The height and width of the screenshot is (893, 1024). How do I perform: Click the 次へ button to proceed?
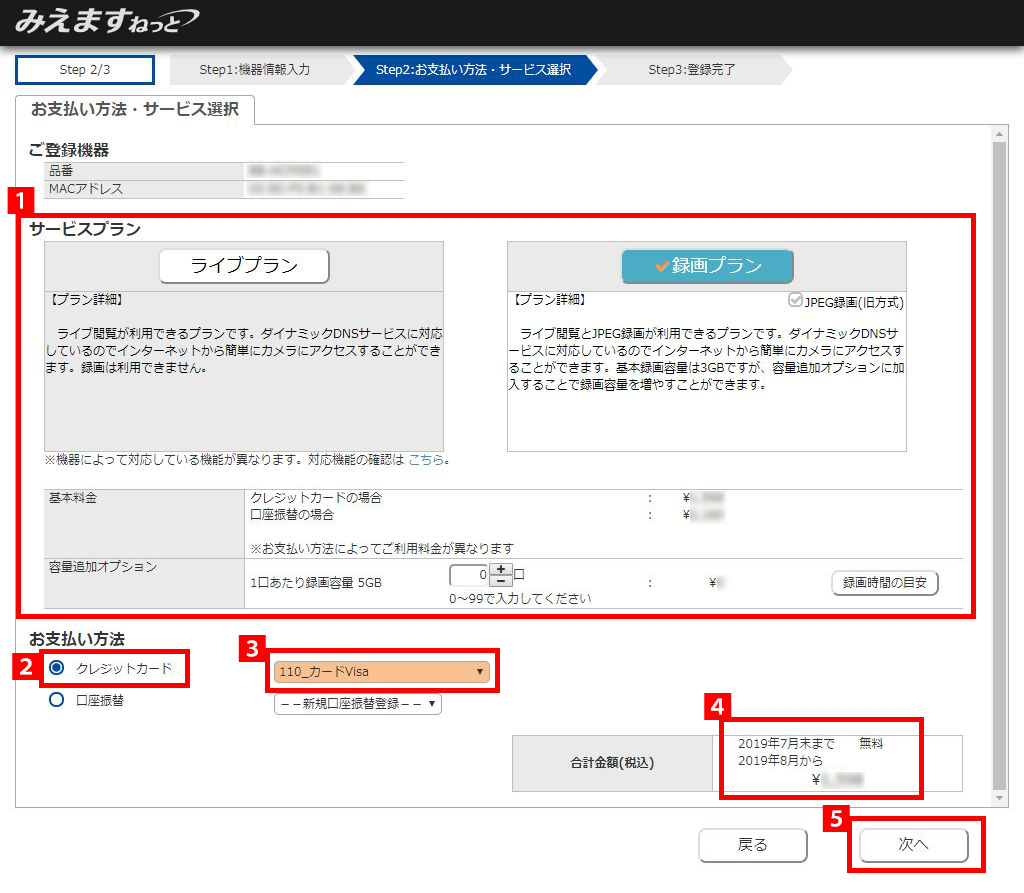coord(913,845)
